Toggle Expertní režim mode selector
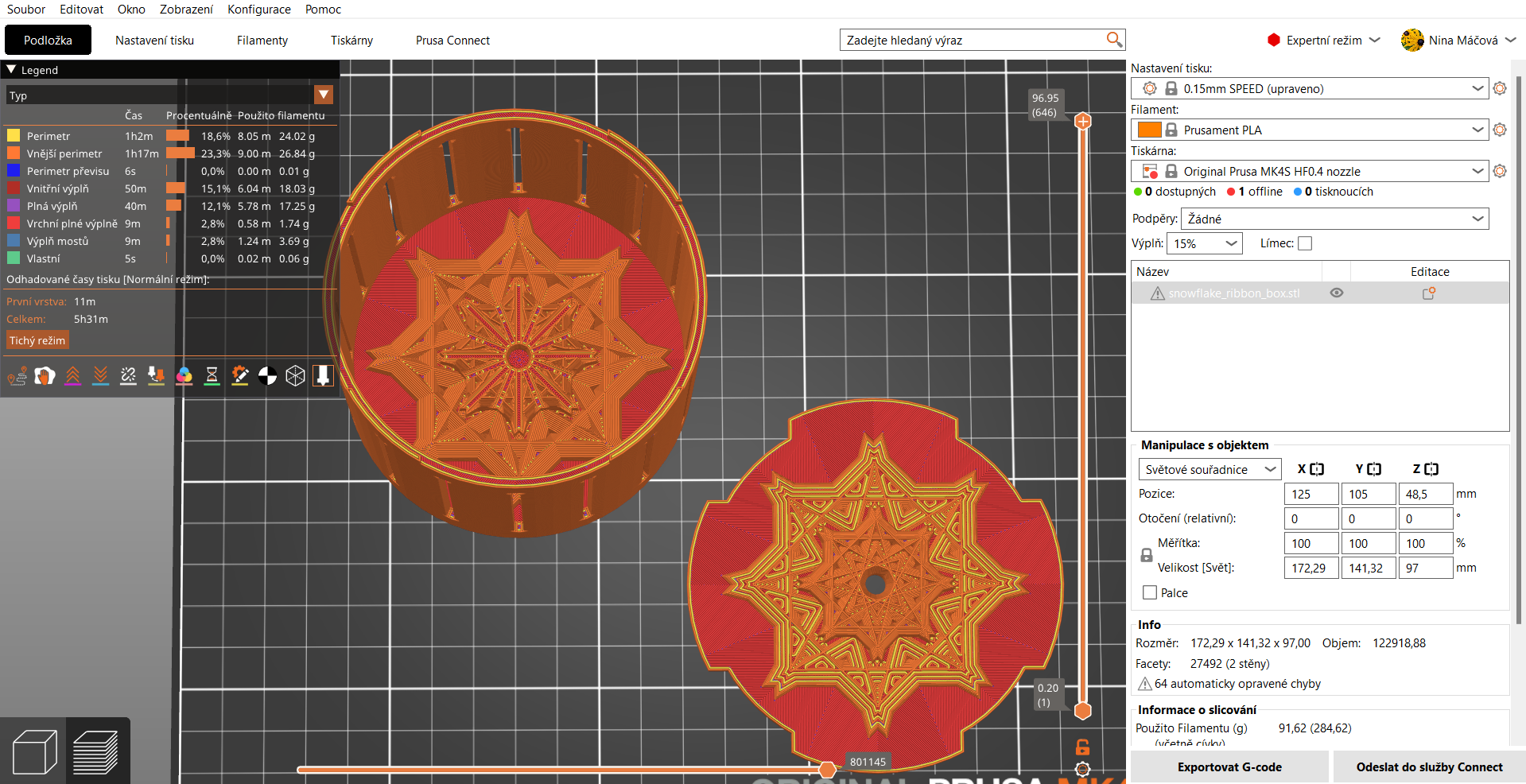Image resolution: width=1526 pixels, height=784 pixels. (1324, 40)
